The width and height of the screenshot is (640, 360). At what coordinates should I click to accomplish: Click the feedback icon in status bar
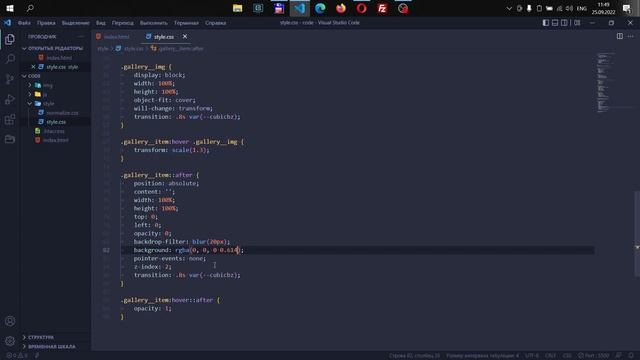point(619,356)
